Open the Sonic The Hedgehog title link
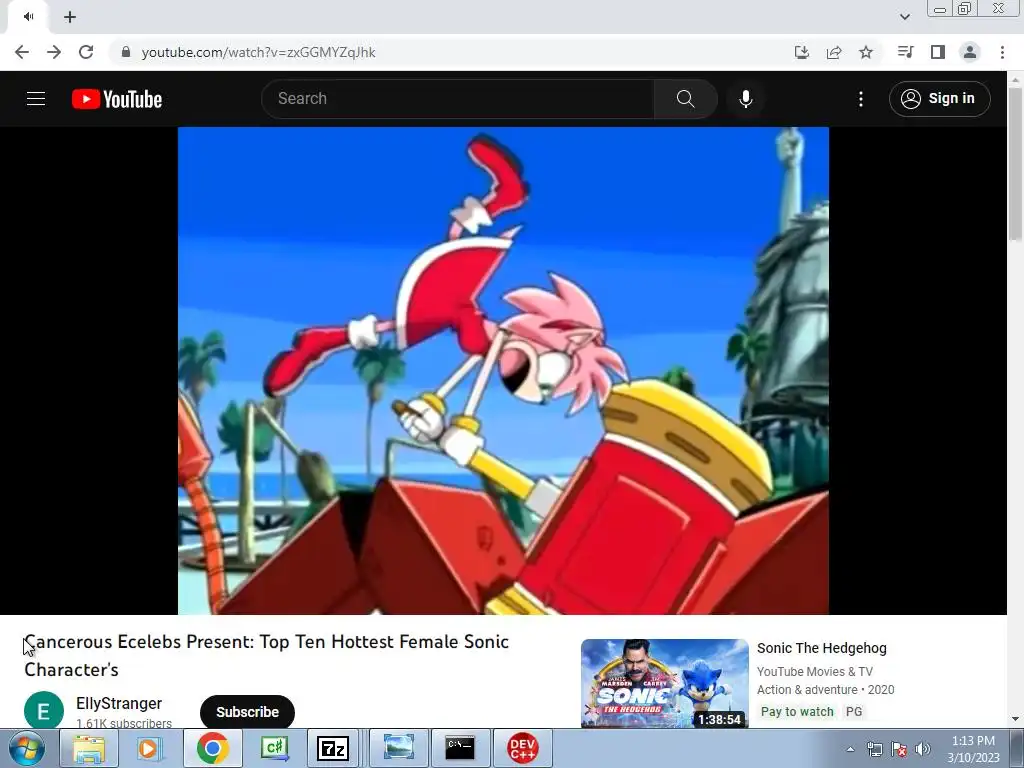 822,648
